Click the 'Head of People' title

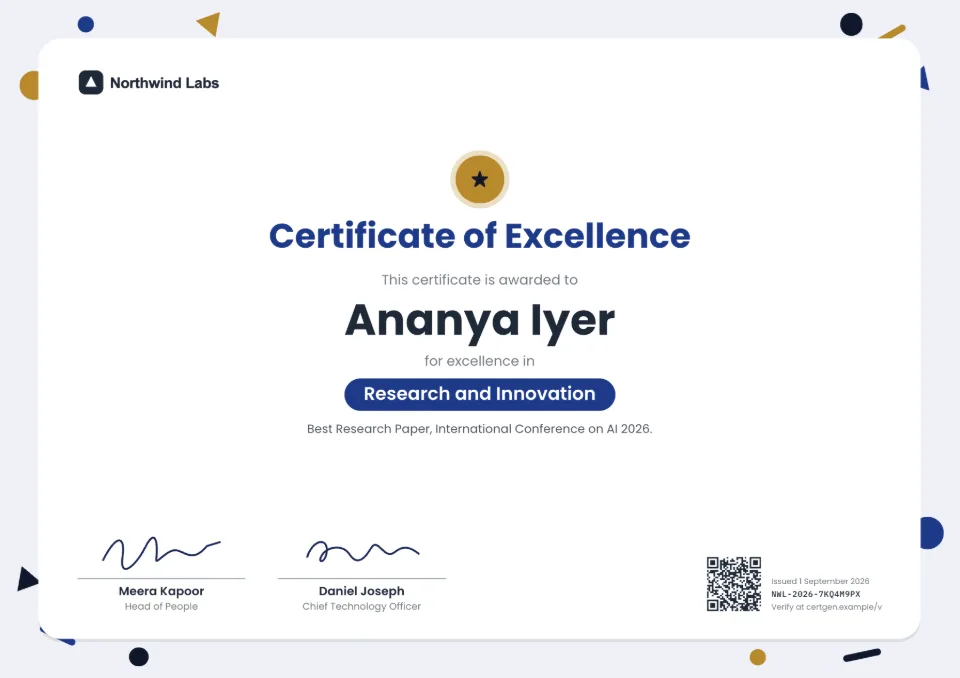161,606
